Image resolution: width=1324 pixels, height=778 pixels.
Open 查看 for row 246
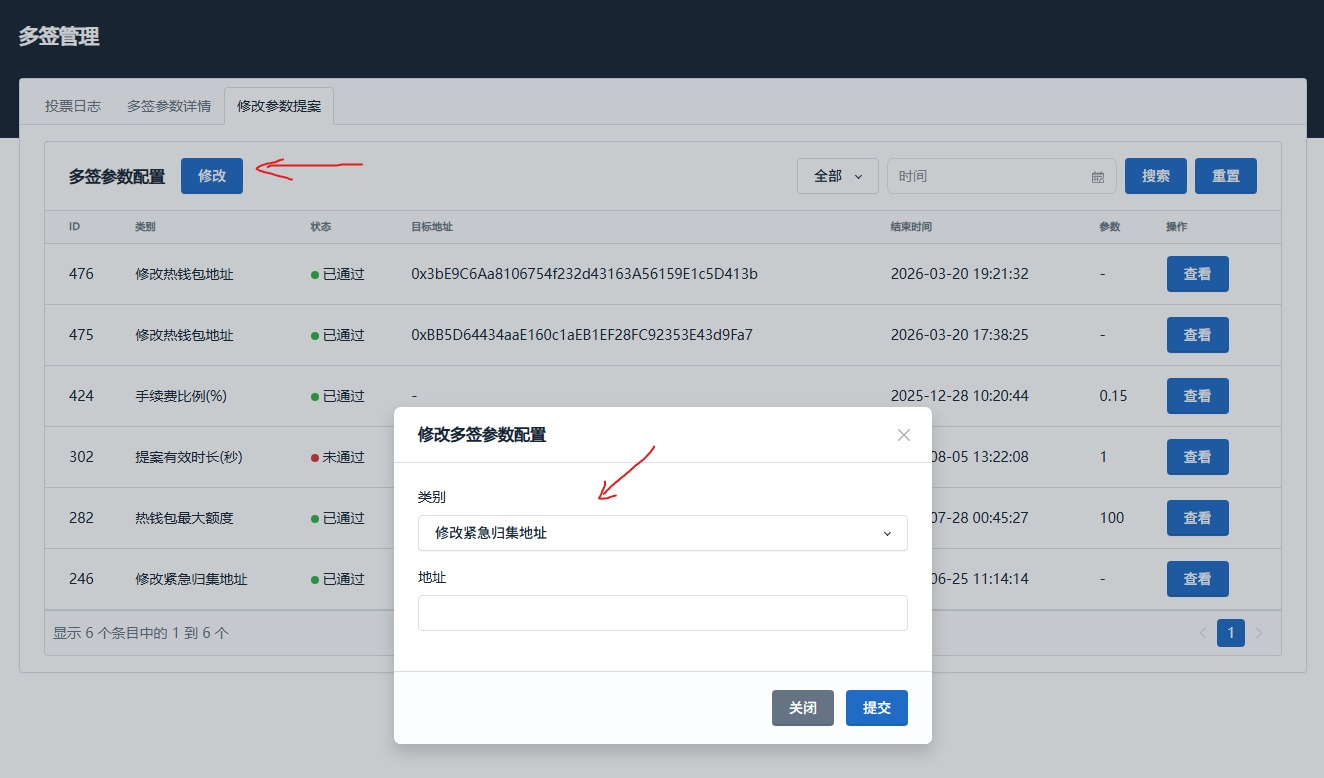(x=1197, y=579)
